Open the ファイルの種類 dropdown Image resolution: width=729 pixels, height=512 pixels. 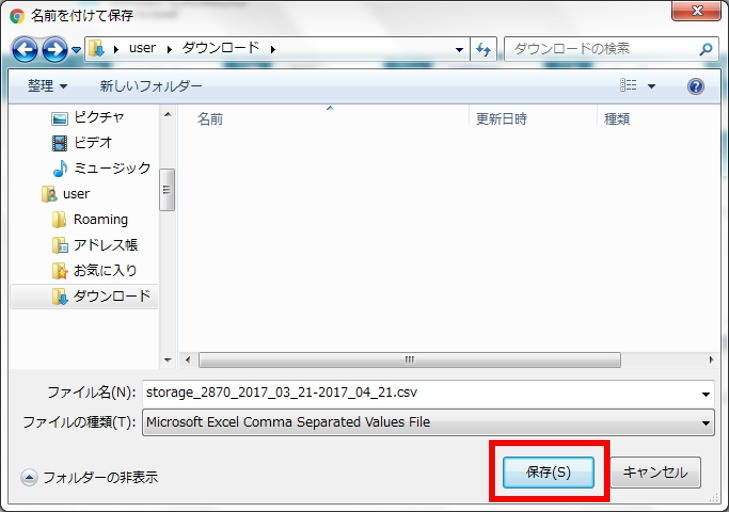[x=428, y=422]
